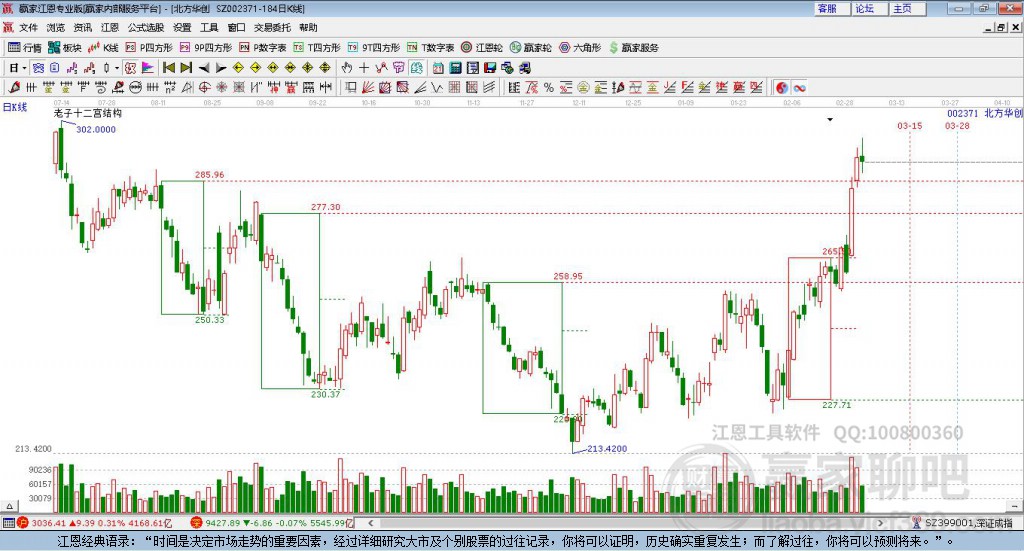Click the Shenzhen index 9427.89 status entry

pos(272,523)
